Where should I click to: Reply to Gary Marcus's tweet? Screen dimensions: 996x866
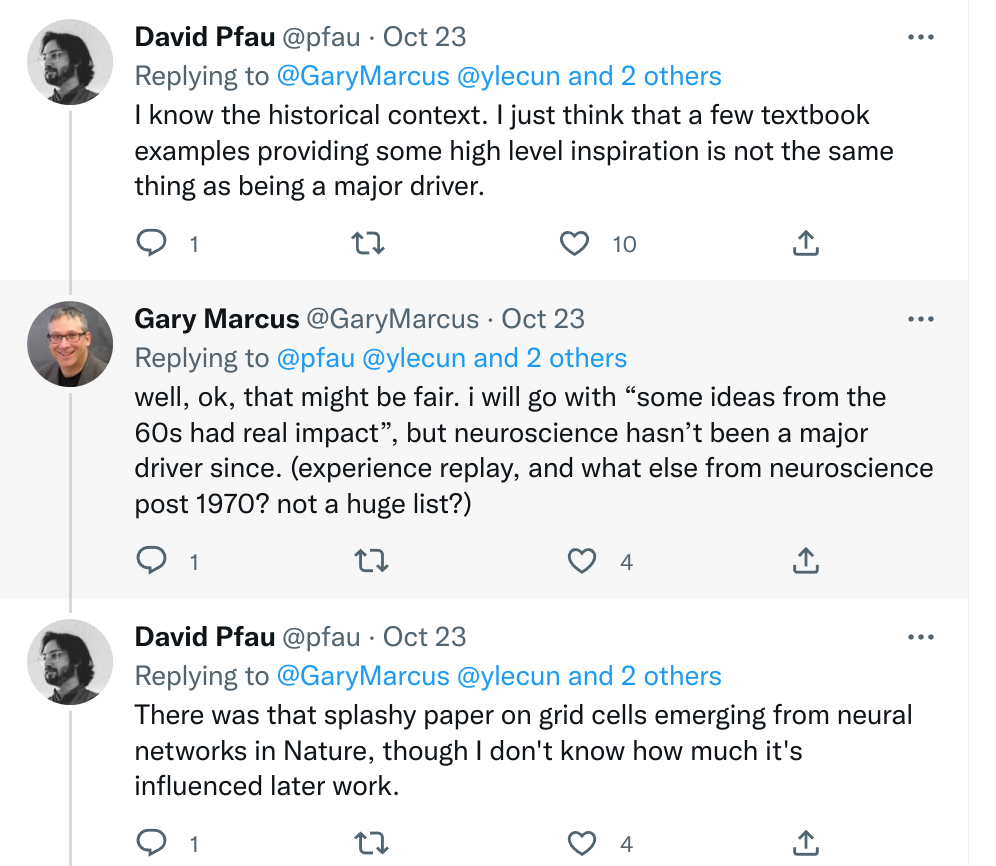[151, 562]
